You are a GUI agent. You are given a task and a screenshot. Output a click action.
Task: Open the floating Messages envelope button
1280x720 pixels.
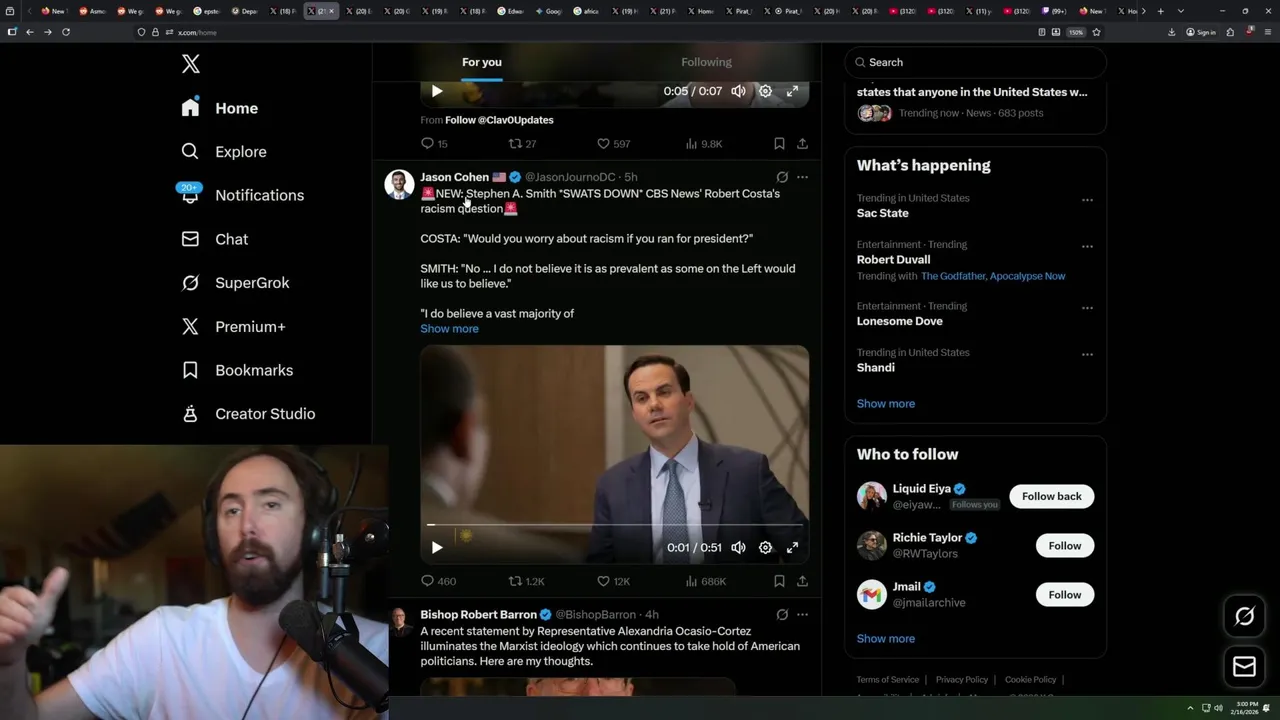[x=1244, y=667]
